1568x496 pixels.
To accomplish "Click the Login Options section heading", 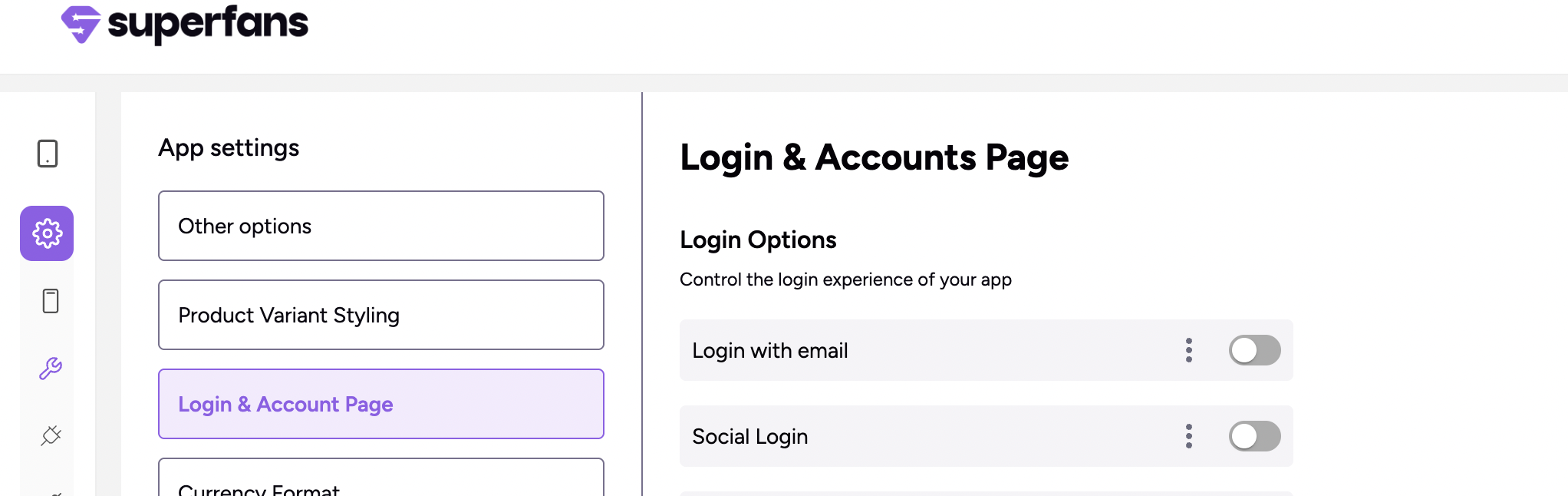I will click(x=757, y=240).
